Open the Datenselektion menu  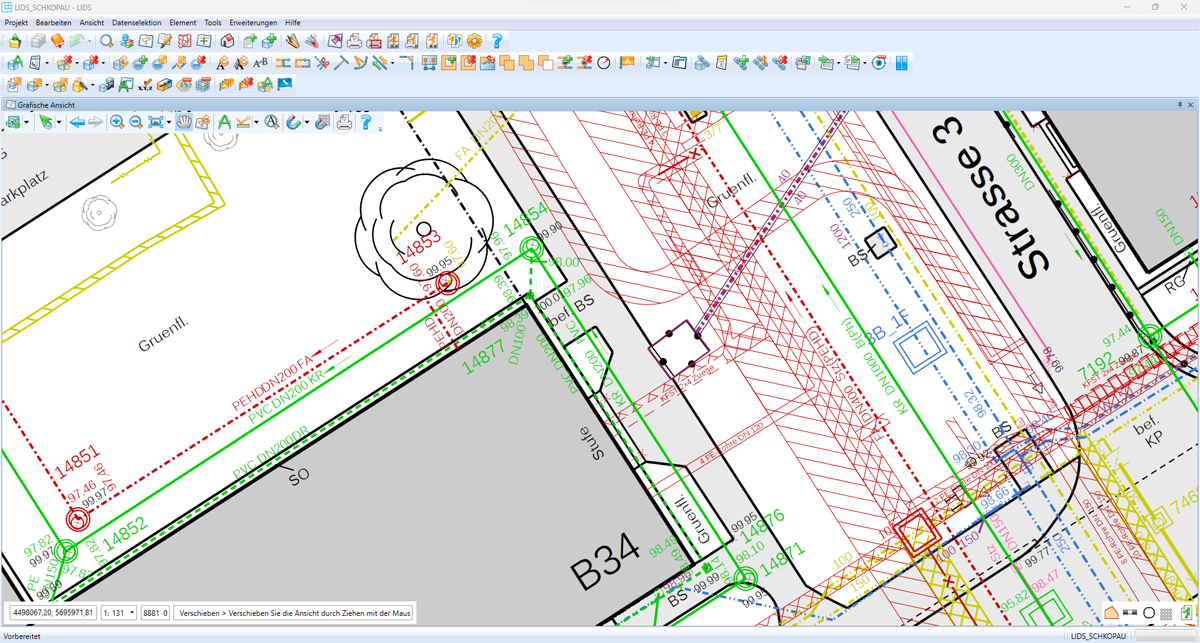point(136,22)
